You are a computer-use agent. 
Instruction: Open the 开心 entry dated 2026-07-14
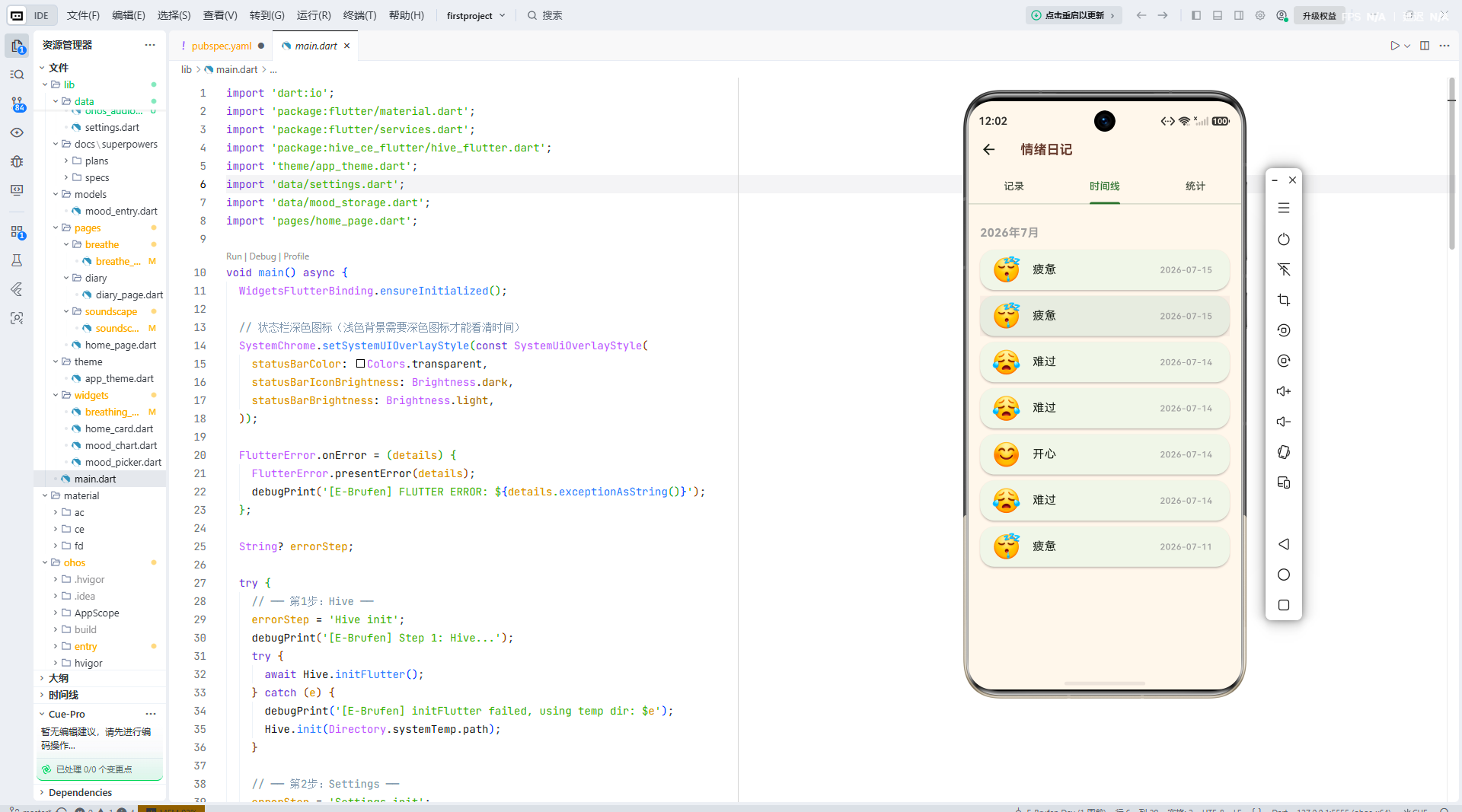point(1104,454)
